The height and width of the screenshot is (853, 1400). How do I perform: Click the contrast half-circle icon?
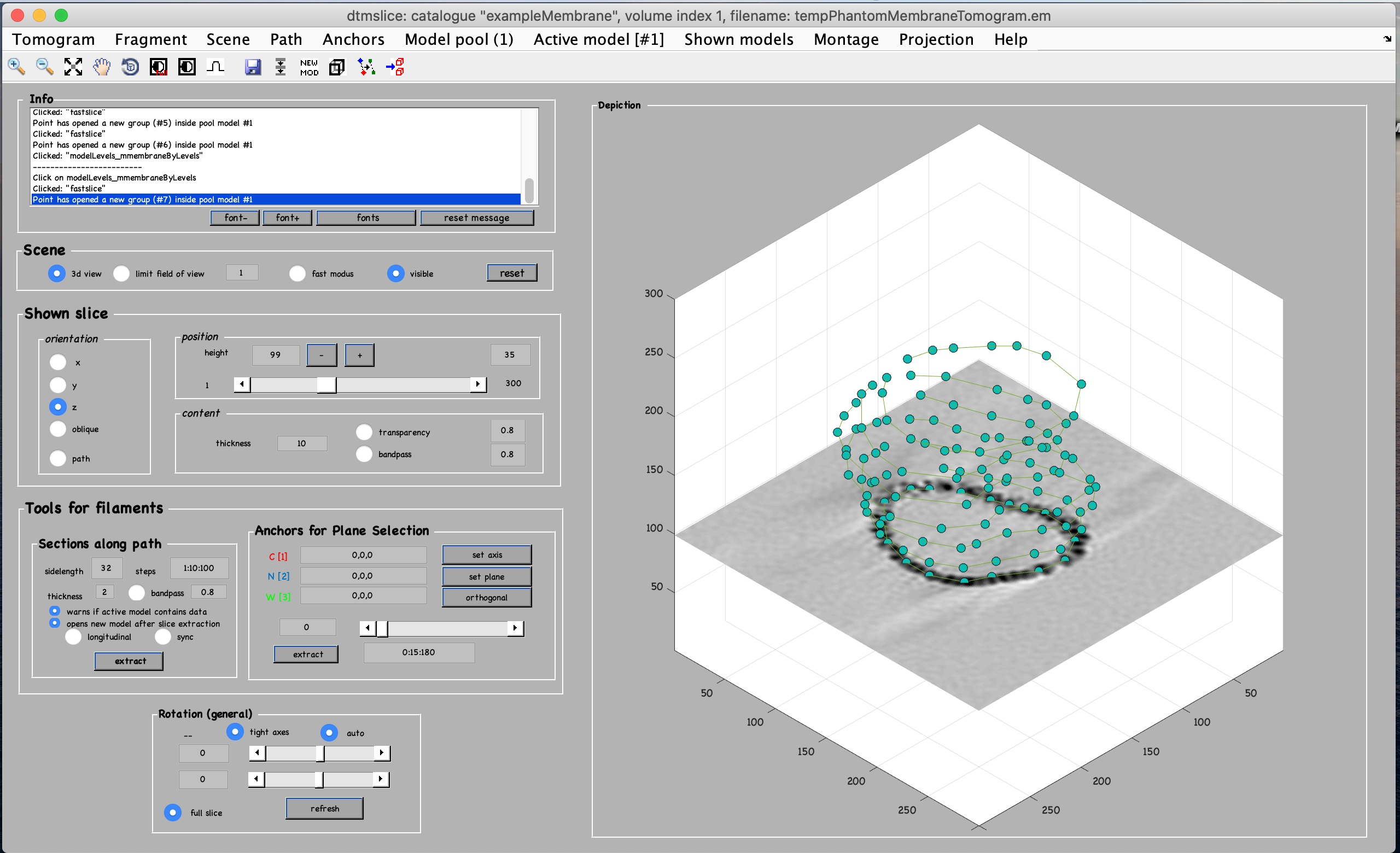click(x=187, y=67)
